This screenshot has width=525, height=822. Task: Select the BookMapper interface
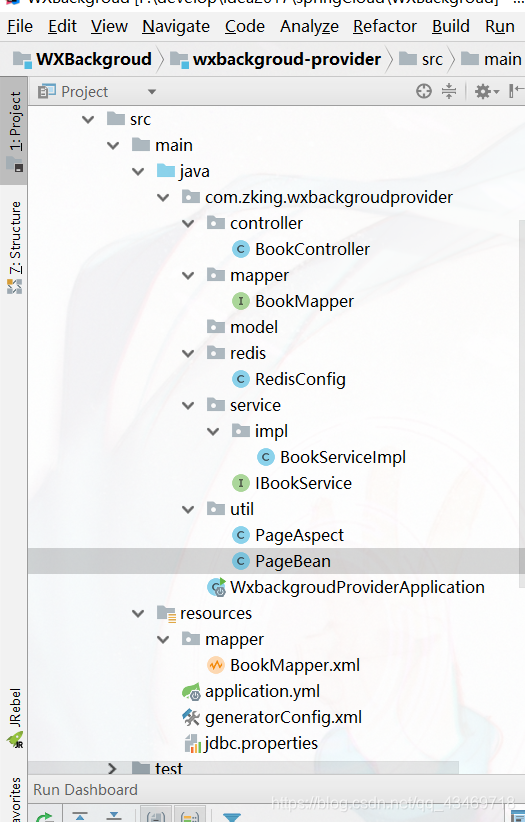point(304,301)
